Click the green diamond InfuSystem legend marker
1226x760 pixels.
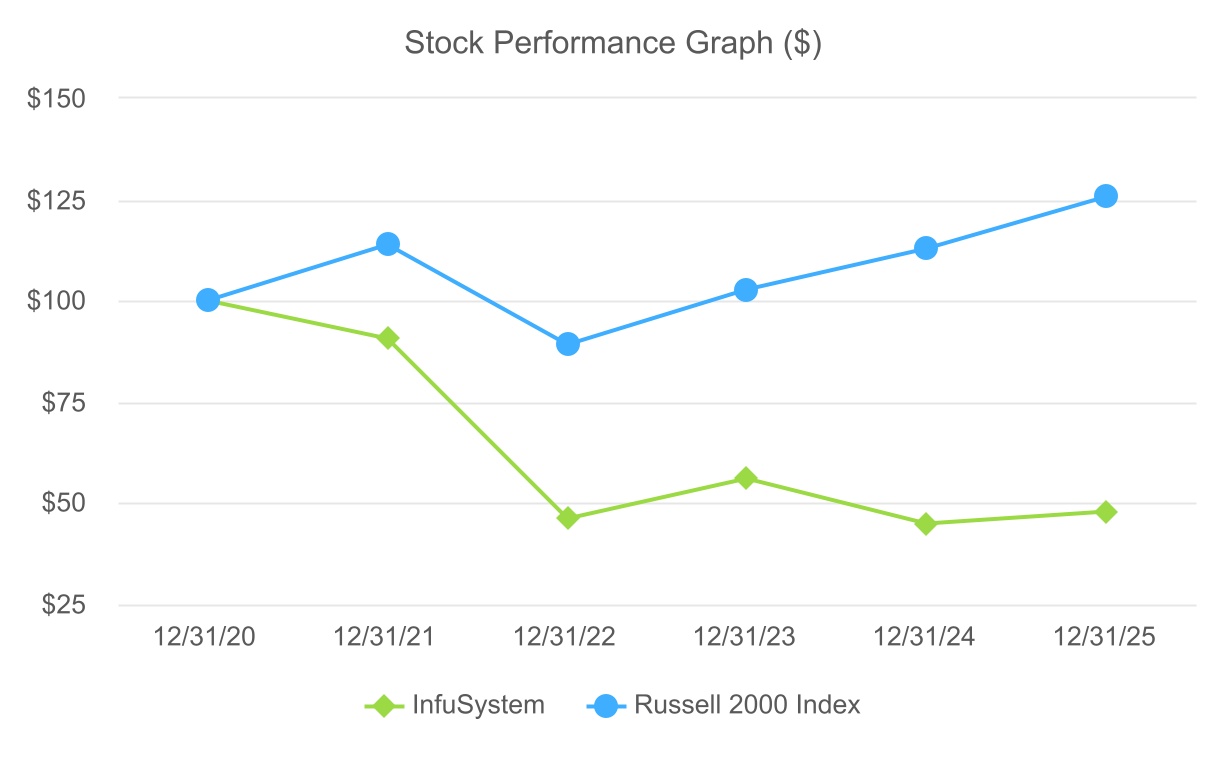click(x=379, y=705)
